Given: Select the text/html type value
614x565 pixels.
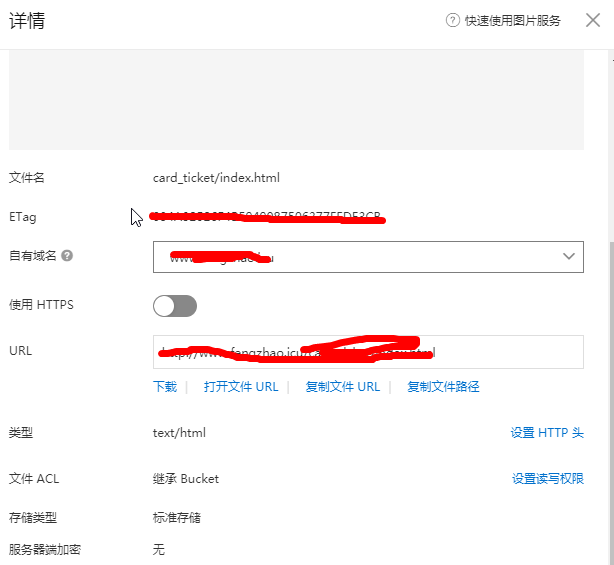Looking at the screenshot, I should click(179, 433).
